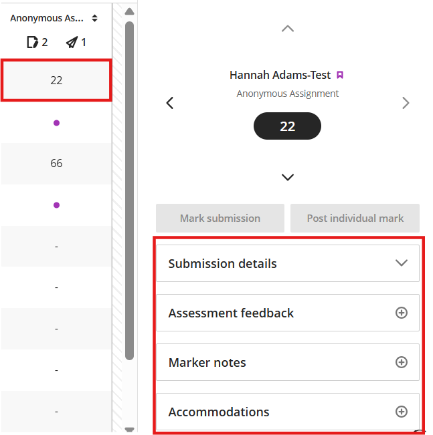Go to previous student with left arrow
Image resolution: width=433 pixels, height=435 pixels.
(170, 103)
